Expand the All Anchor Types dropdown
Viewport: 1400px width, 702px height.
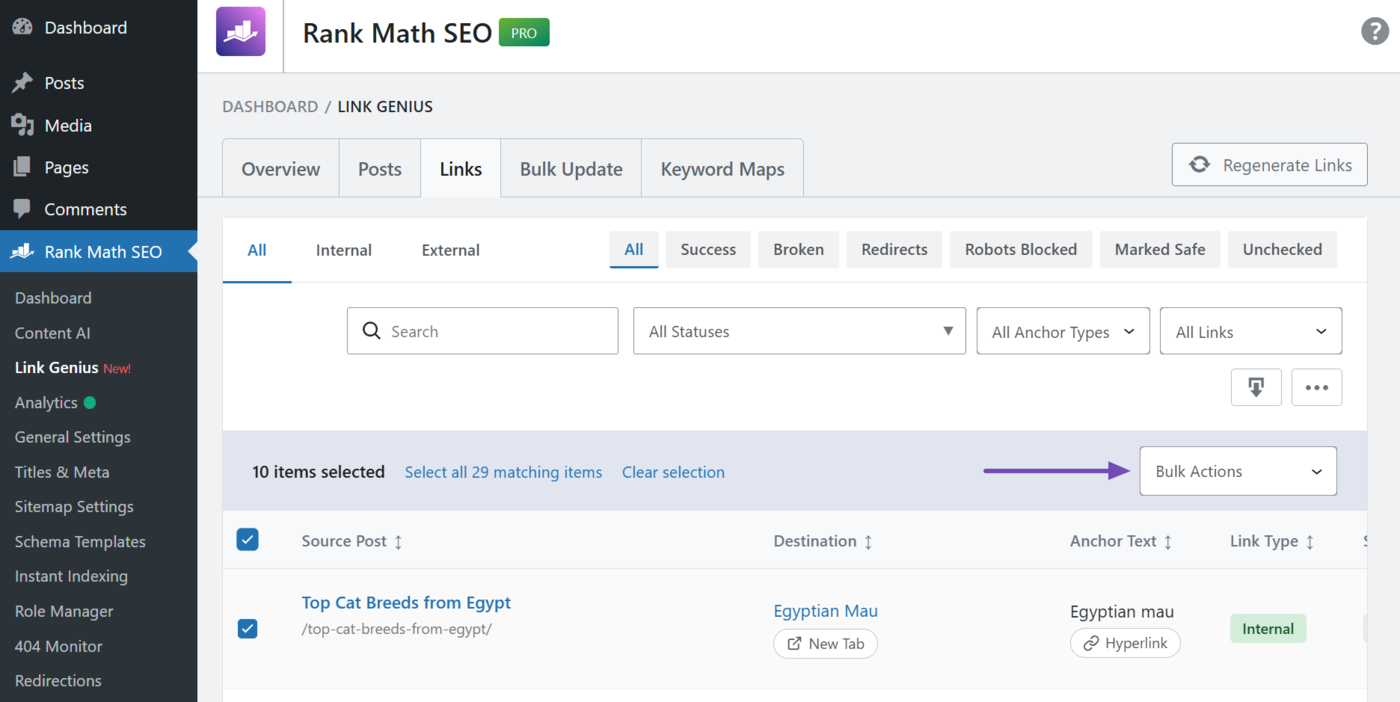click(1062, 330)
